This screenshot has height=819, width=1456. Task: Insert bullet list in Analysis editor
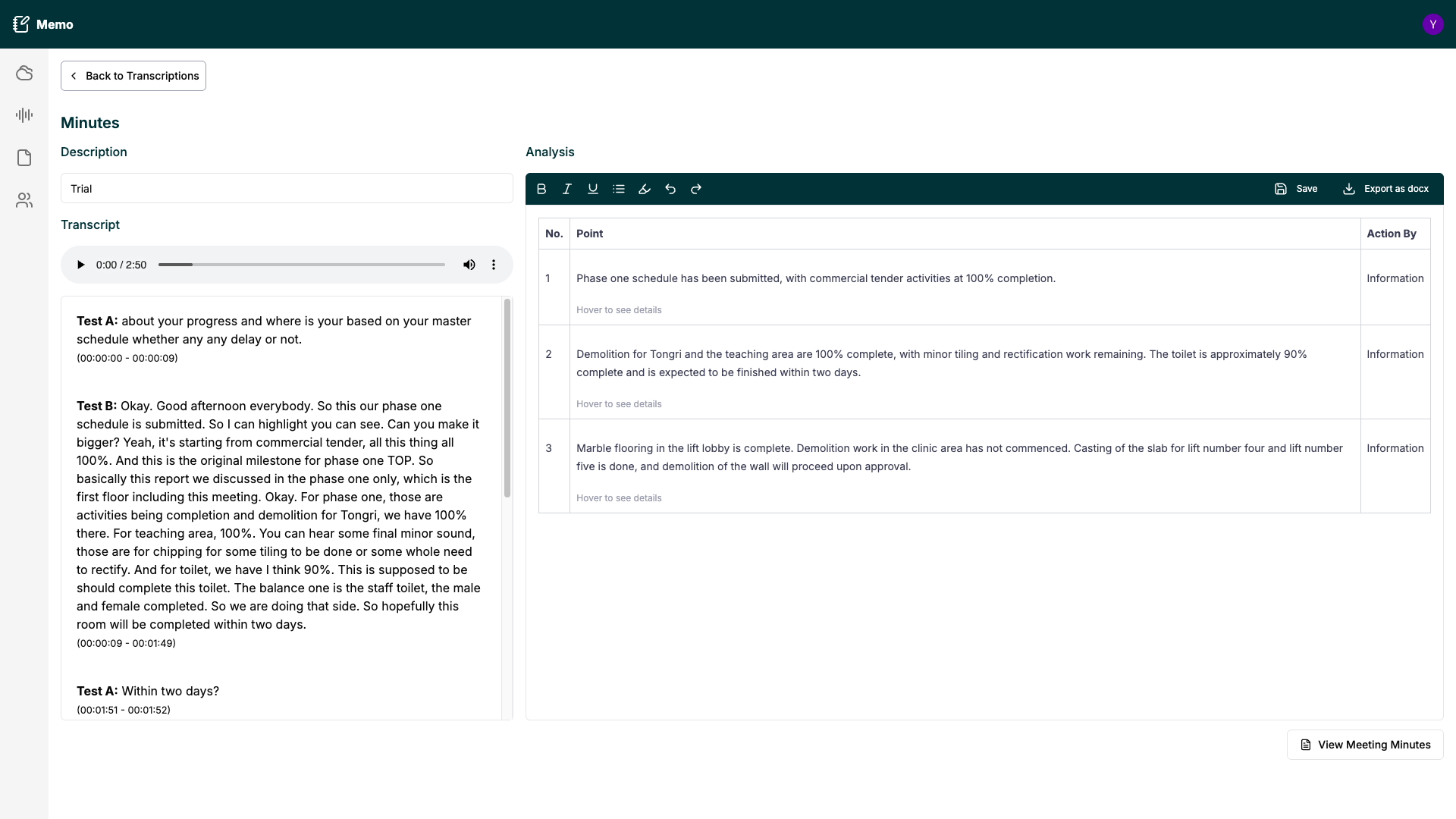(x=619, y=189)
